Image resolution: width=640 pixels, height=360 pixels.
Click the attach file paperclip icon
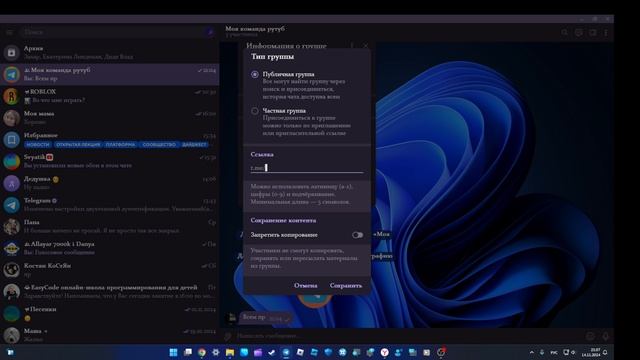pos(228,336)
